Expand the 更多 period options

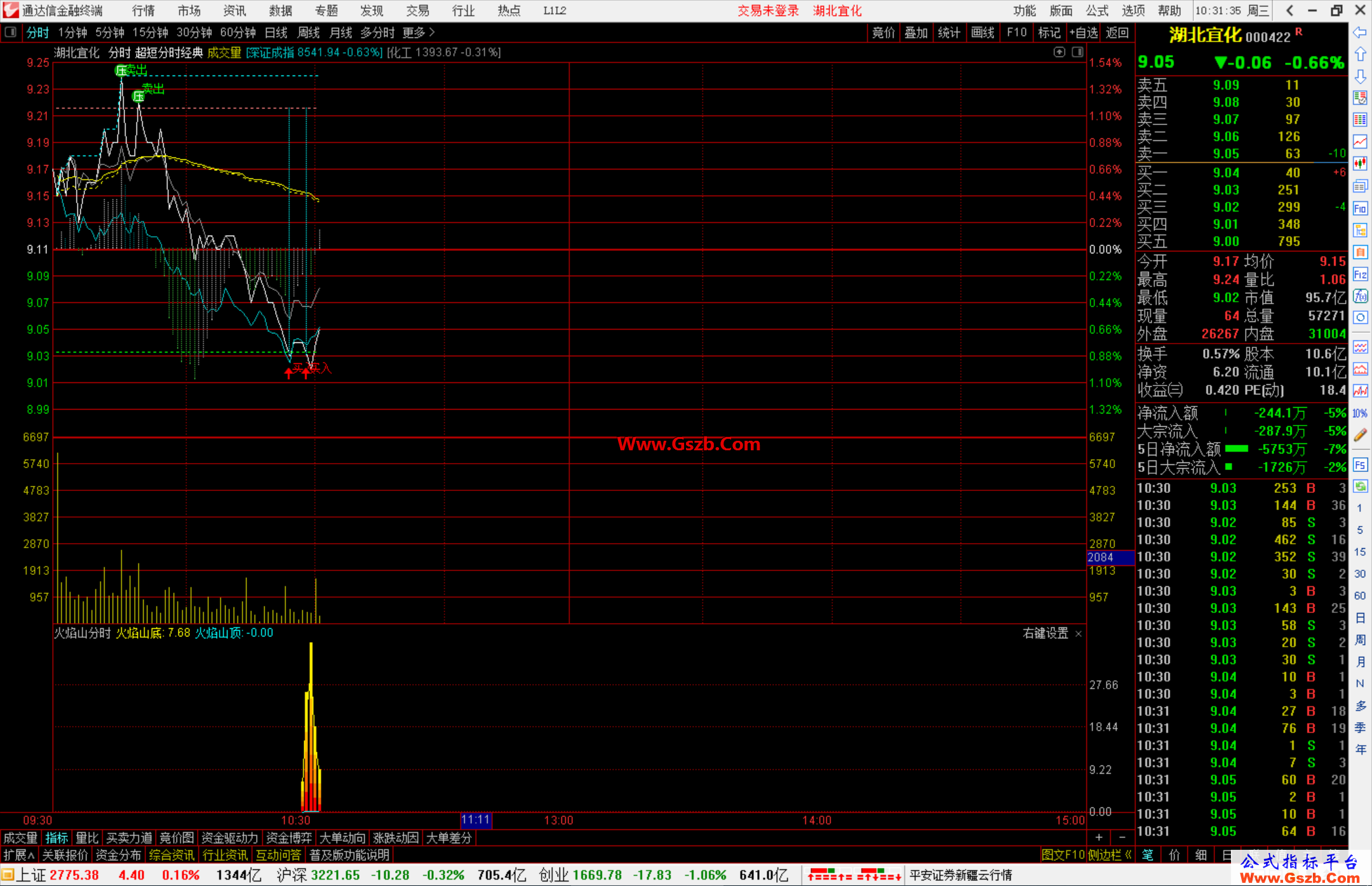pos(419,32)
